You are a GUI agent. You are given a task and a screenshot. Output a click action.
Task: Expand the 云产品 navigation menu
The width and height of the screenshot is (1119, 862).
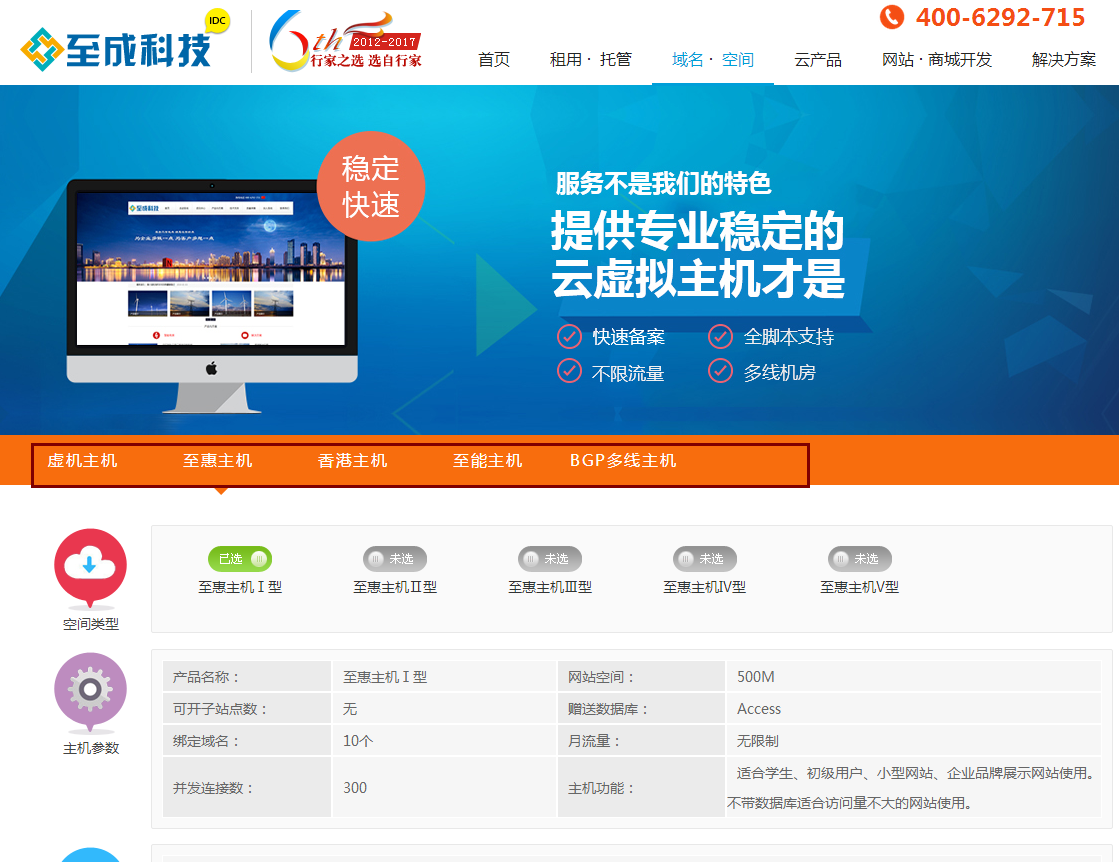(x=817, y=60)
